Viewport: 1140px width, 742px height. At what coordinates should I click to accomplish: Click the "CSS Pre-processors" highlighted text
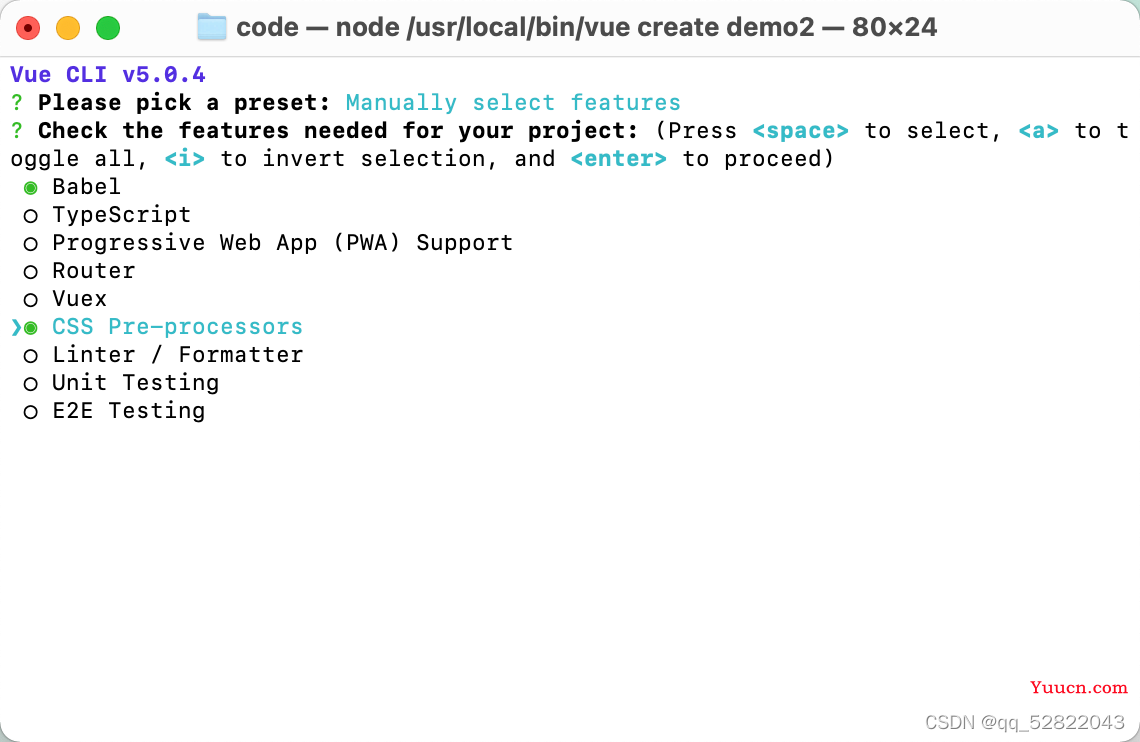point(177,327)
